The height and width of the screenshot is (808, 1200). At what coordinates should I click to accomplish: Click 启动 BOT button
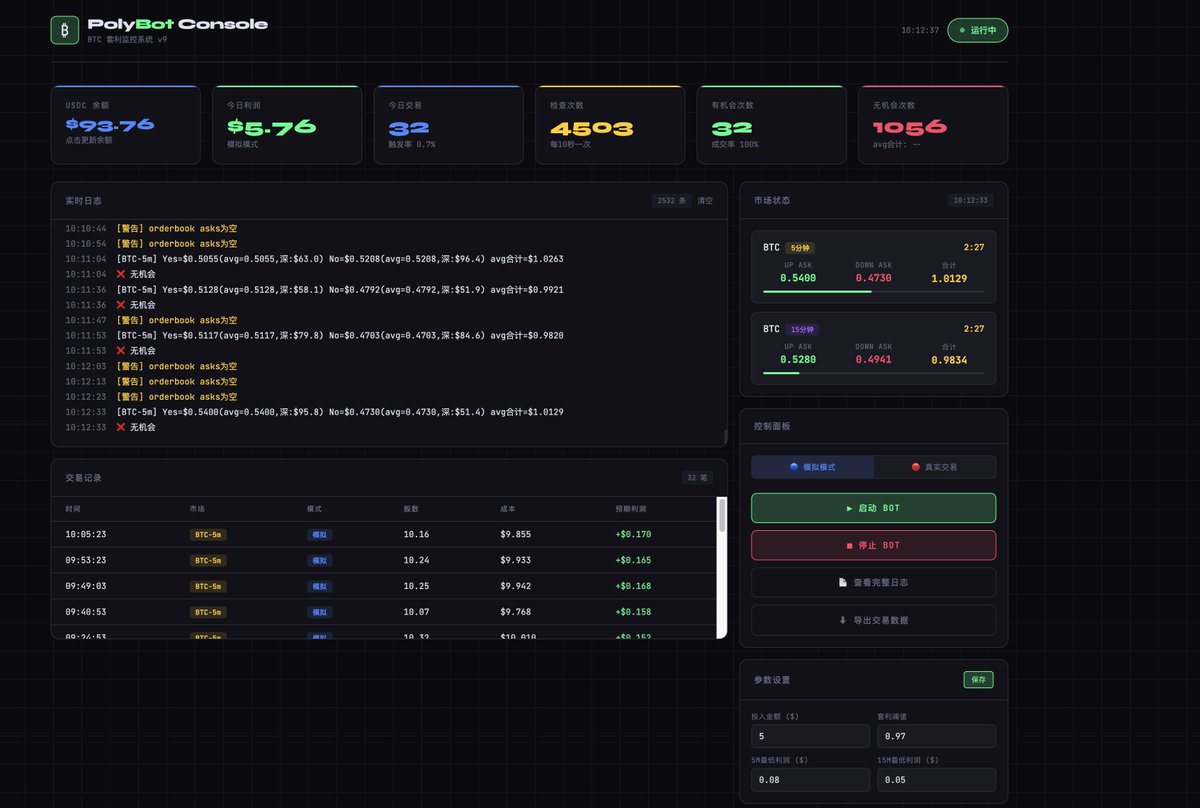tap(873, 508)
